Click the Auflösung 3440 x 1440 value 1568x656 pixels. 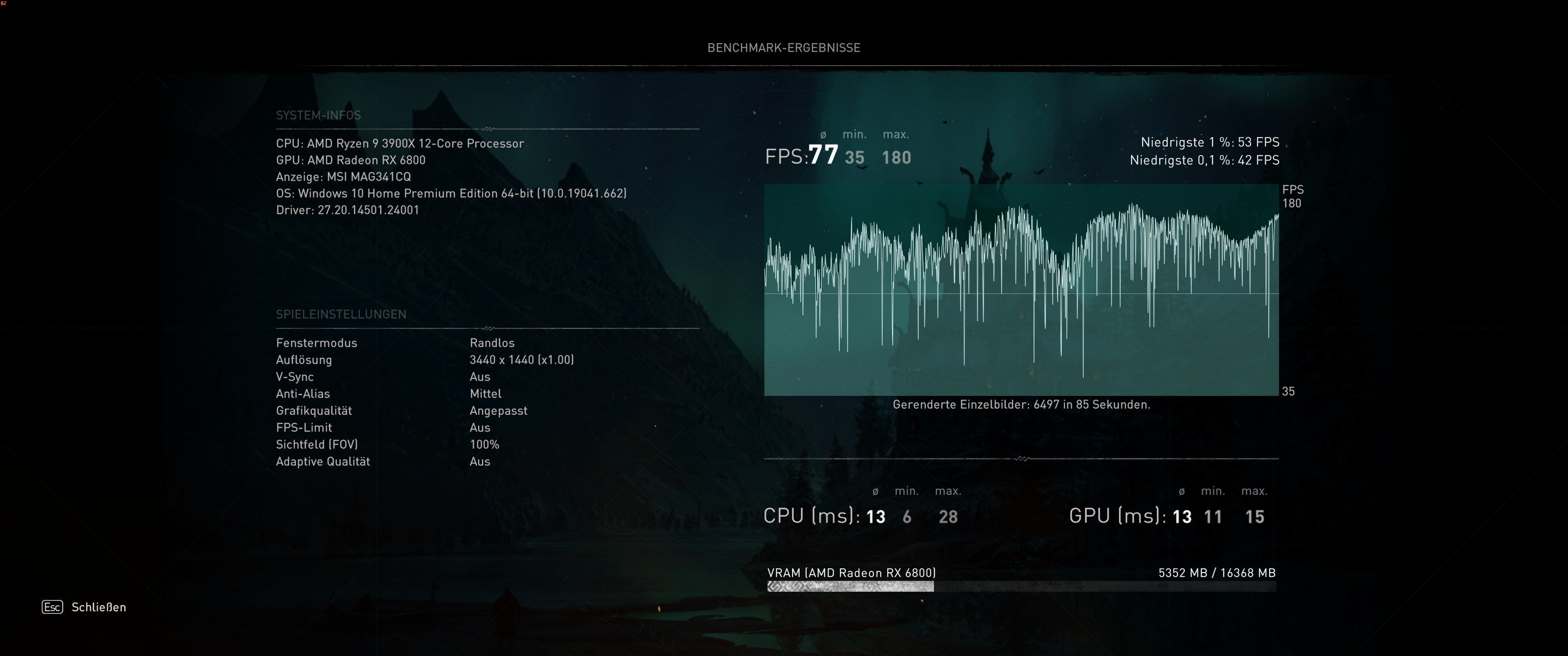[521, 359]
